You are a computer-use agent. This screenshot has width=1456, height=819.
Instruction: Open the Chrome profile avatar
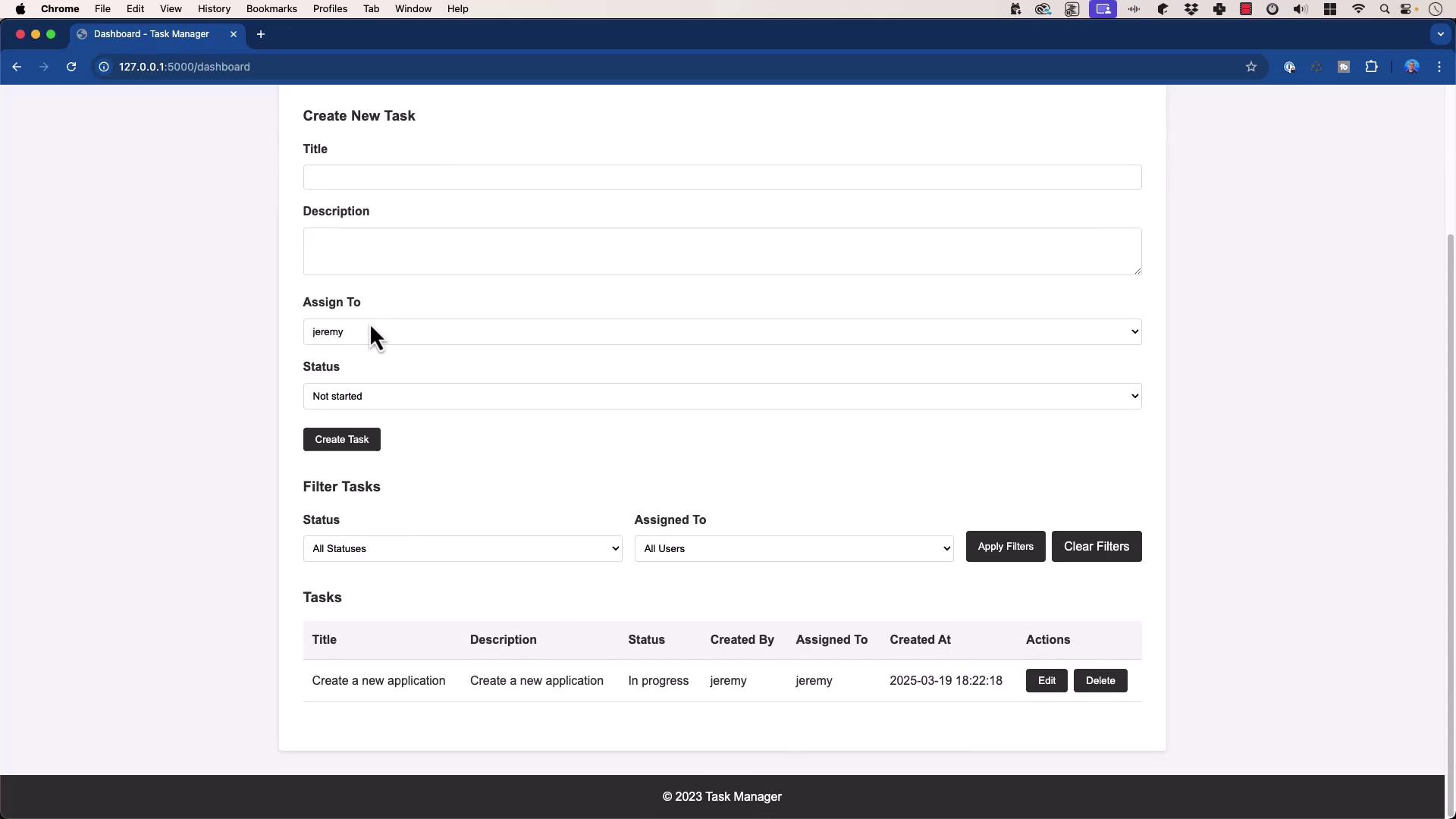tap(1412, 67)
